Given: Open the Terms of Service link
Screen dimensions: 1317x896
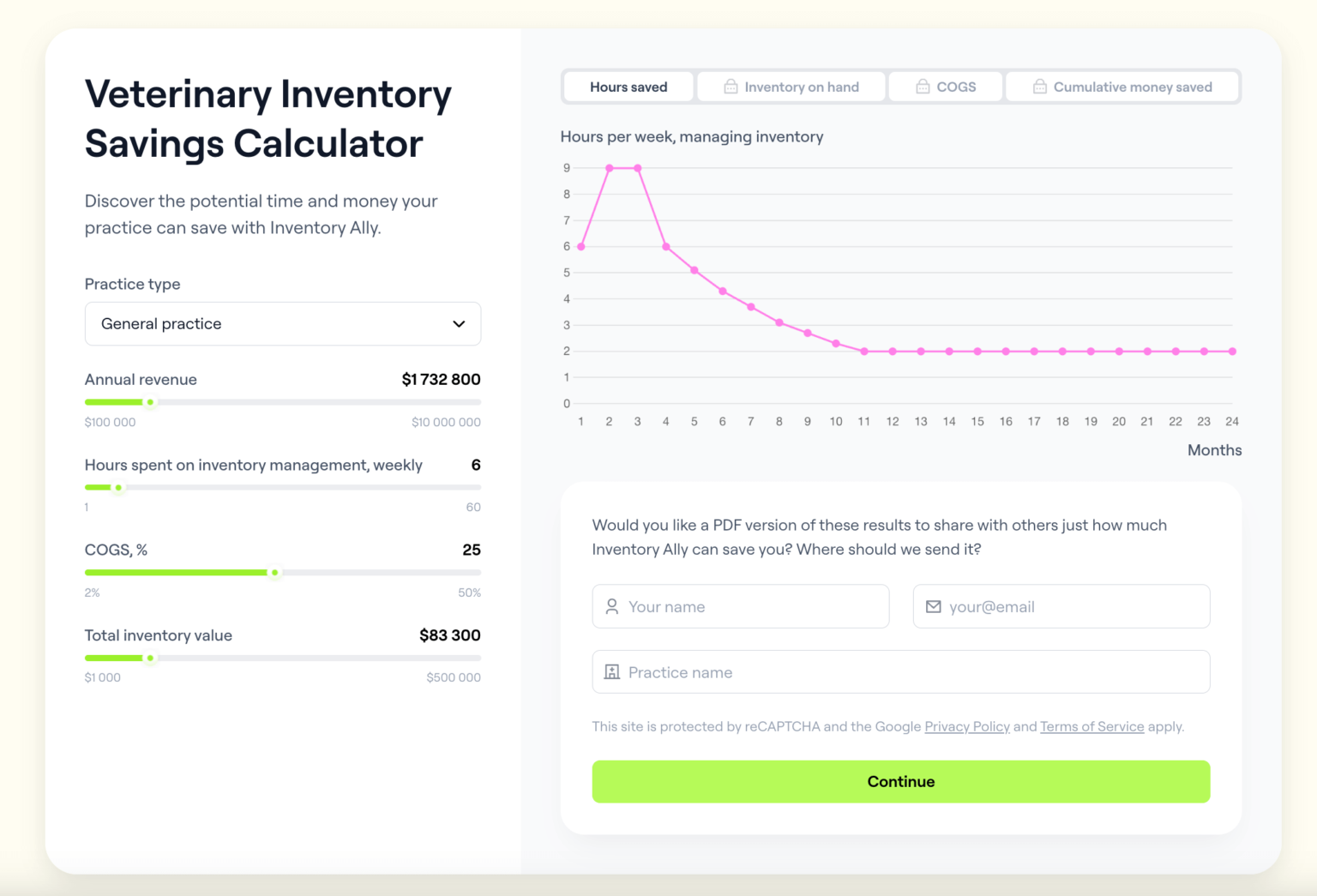Looking at the screenshot, I should 1091,726.
